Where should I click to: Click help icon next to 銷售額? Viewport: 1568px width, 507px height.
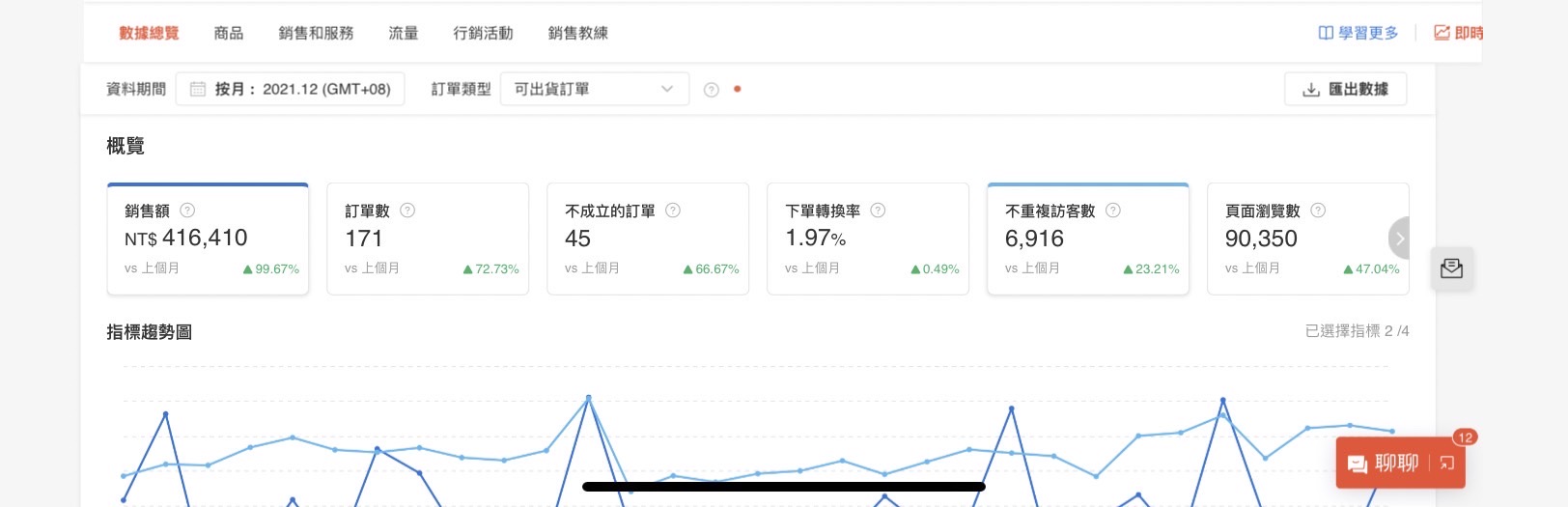pos(187,211)
